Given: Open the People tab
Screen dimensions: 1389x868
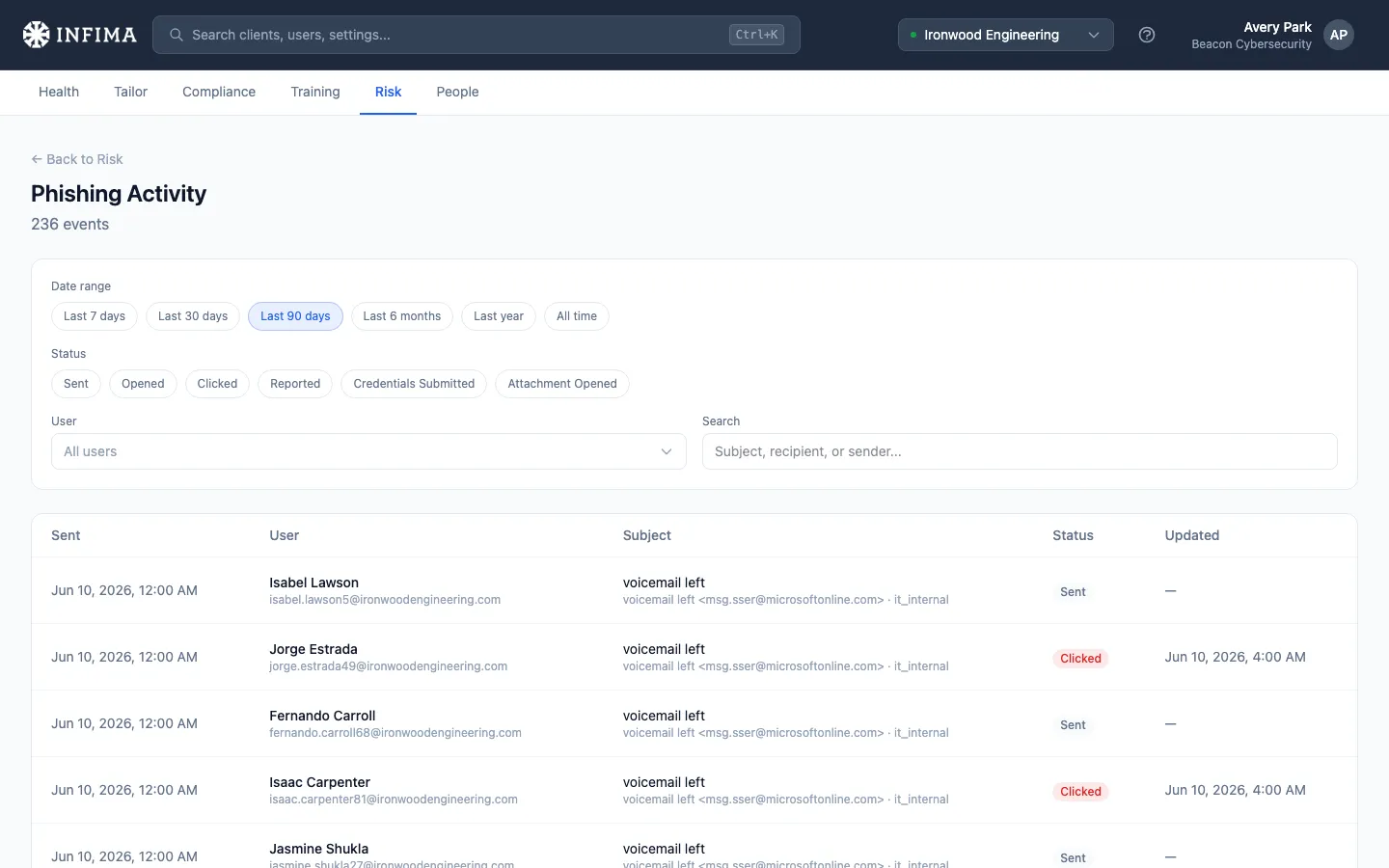Looking at the screenshot, I should coord(457,92).
